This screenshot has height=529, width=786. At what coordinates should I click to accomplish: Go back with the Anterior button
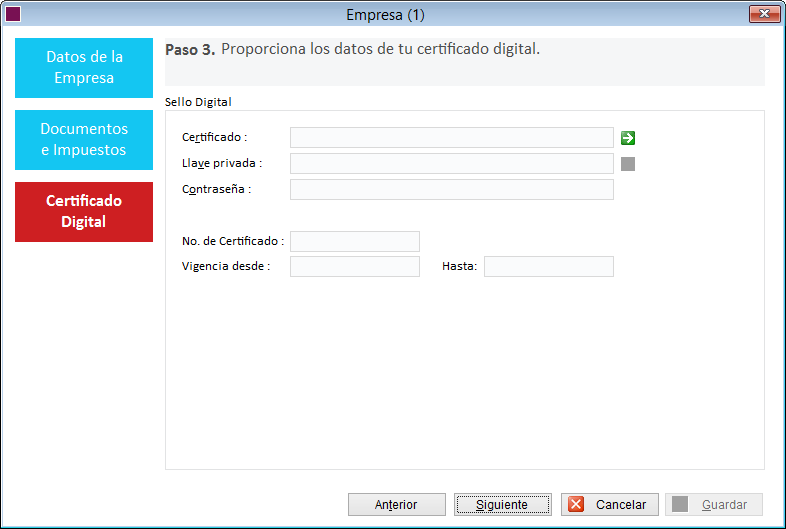coord(397,504)
